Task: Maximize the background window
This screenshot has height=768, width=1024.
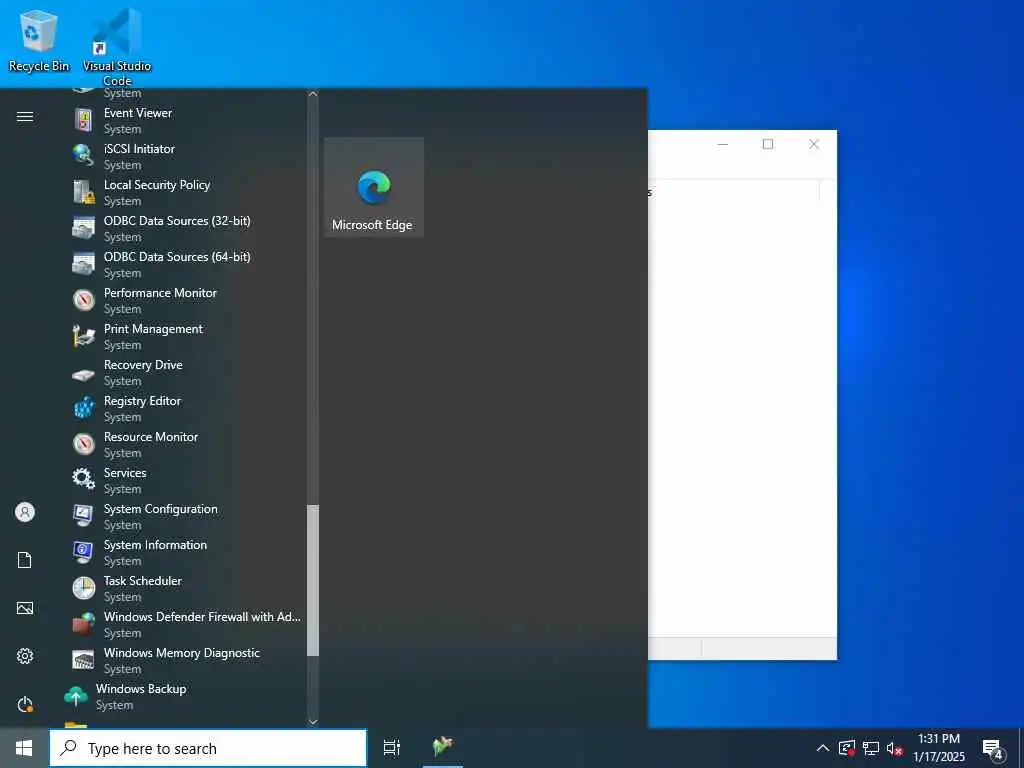Action: click(768, 144)
